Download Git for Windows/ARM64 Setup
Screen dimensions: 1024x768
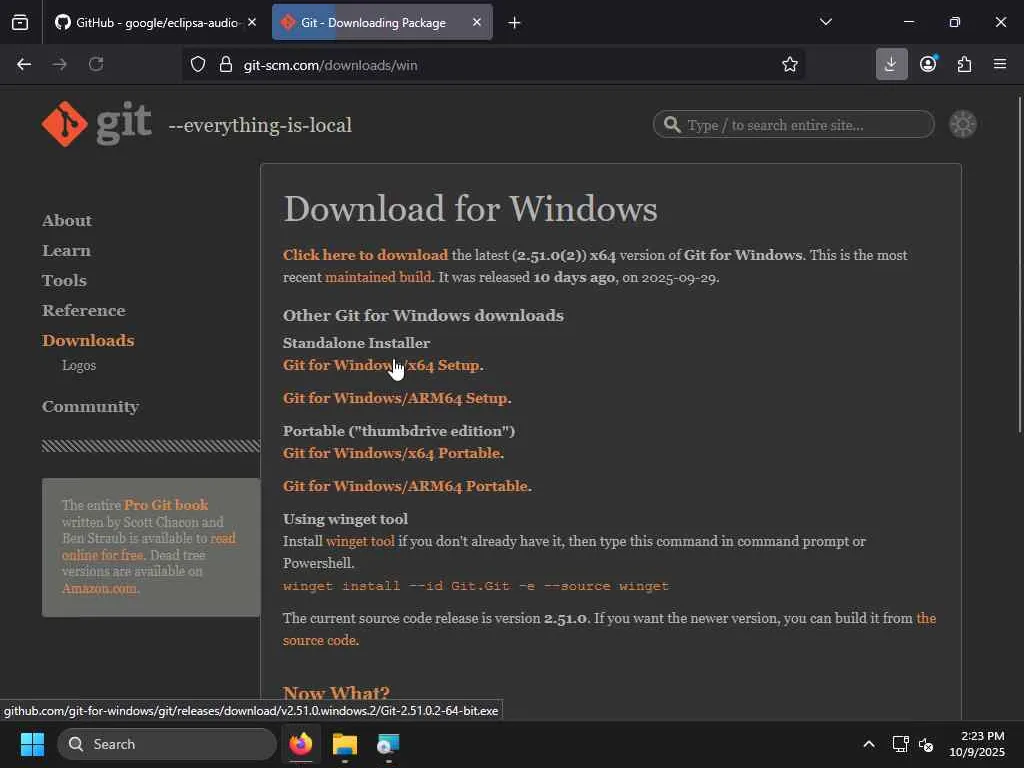(x=396, y=398)
